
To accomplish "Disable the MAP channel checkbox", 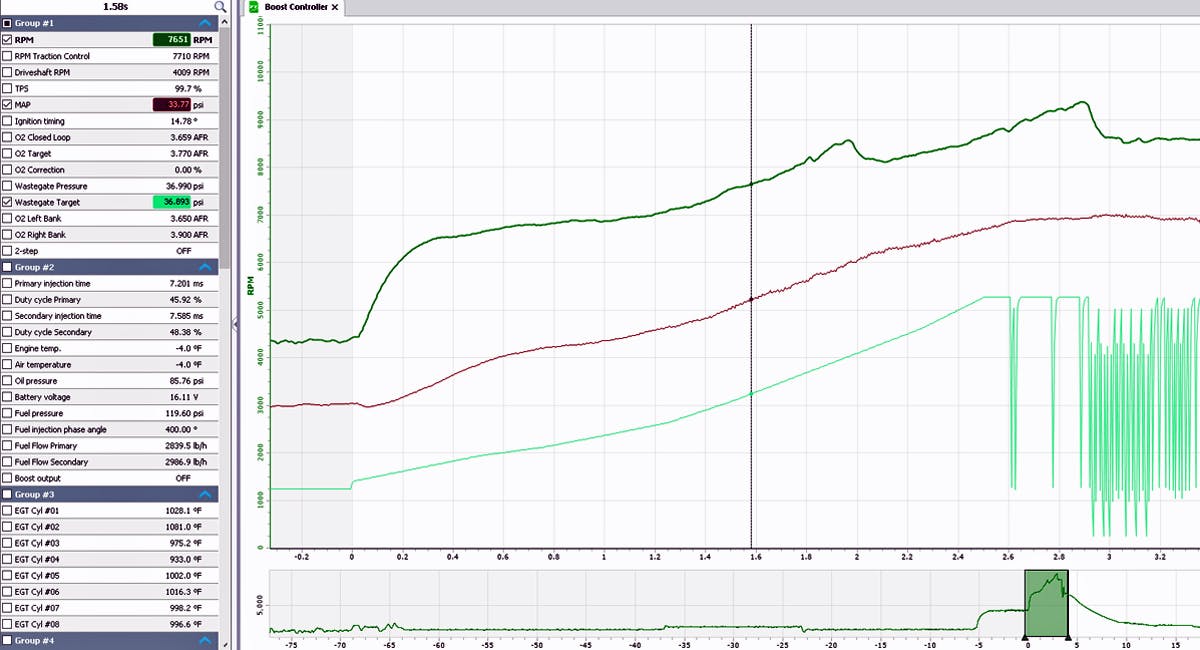I will click(x=8, y=105).
